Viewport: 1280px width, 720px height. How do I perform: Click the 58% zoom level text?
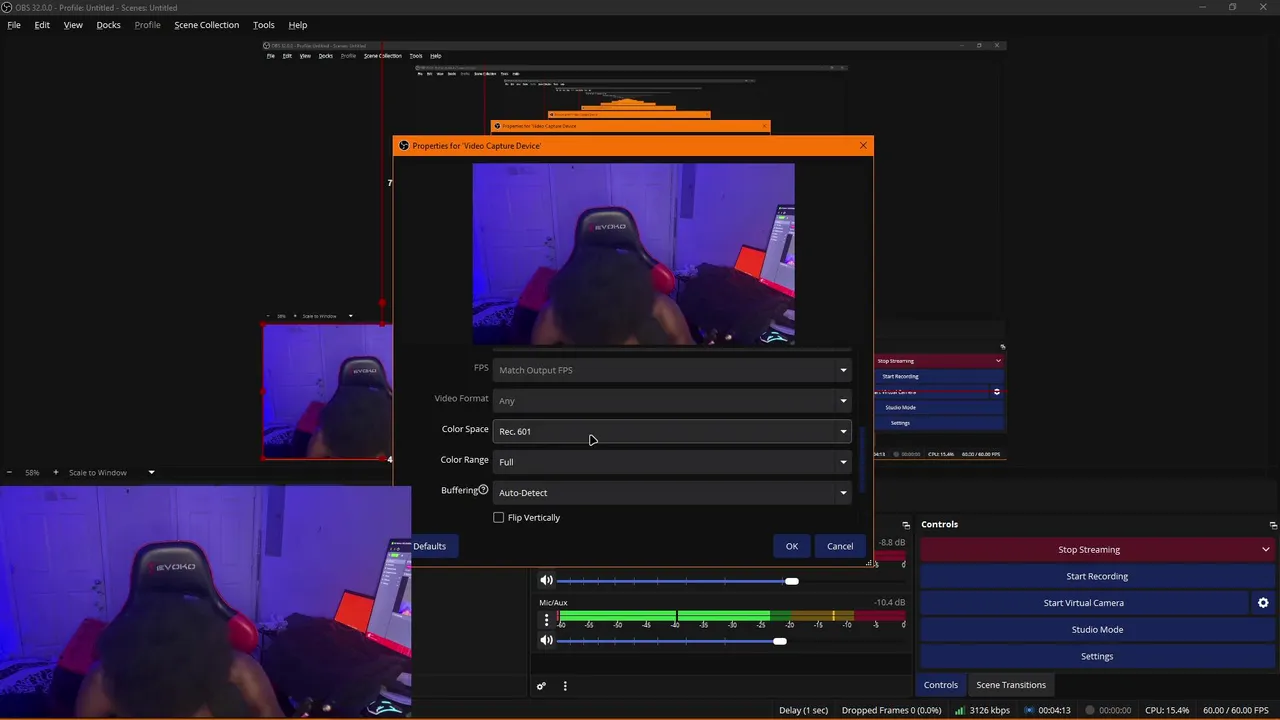coord(32,472)
